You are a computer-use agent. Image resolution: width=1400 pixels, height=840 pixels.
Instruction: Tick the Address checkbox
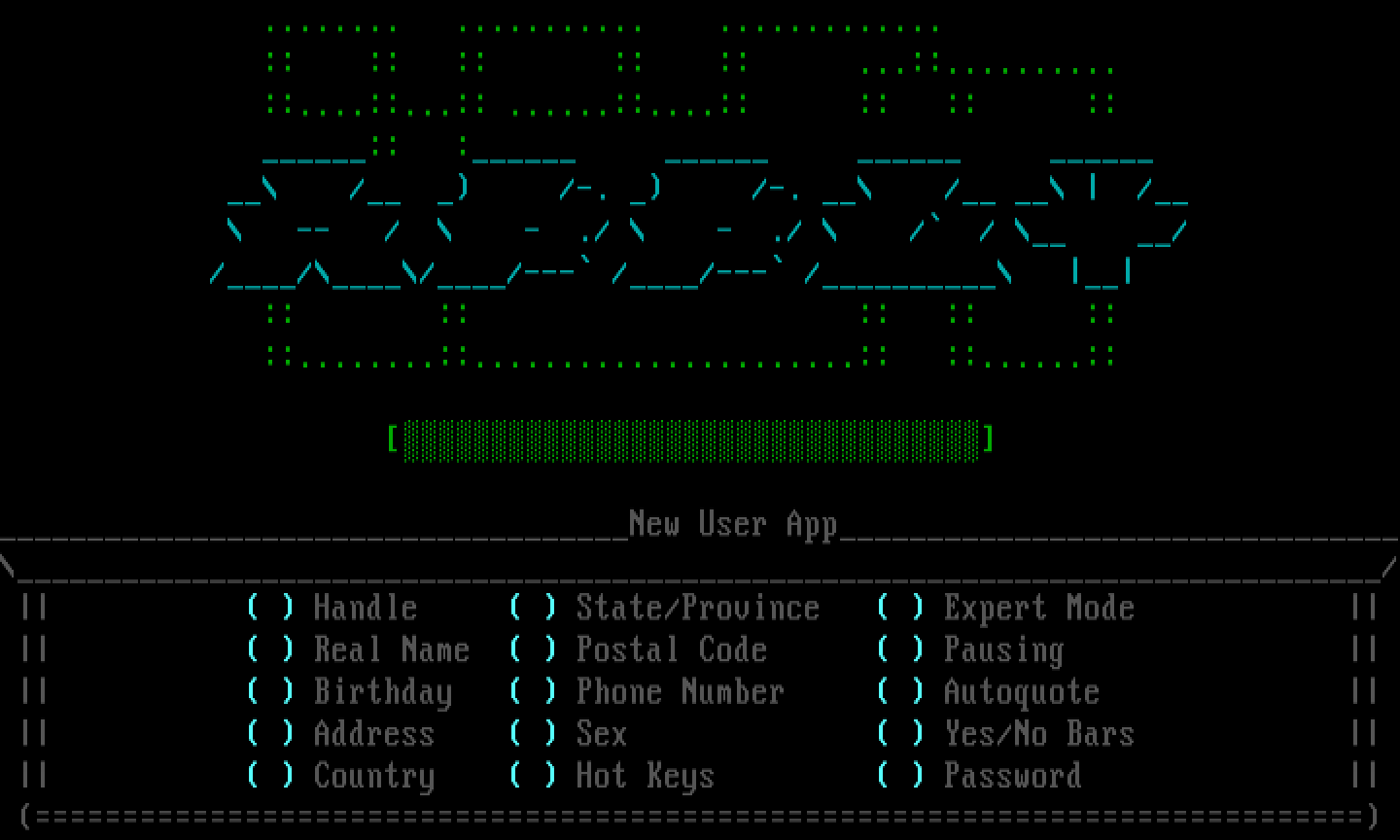270,733
